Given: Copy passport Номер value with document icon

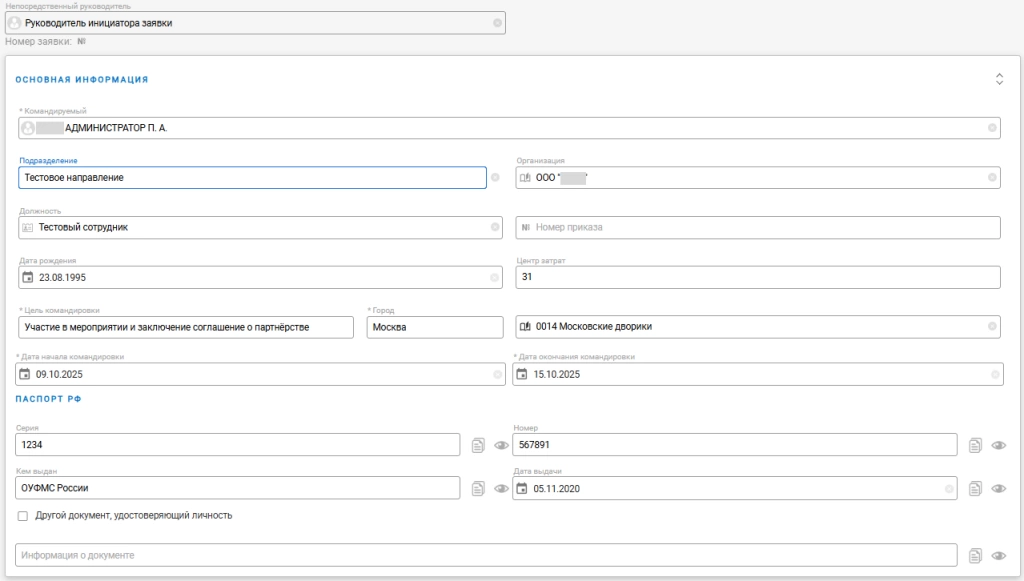Looking at the screenshot, I should [977, 445].
